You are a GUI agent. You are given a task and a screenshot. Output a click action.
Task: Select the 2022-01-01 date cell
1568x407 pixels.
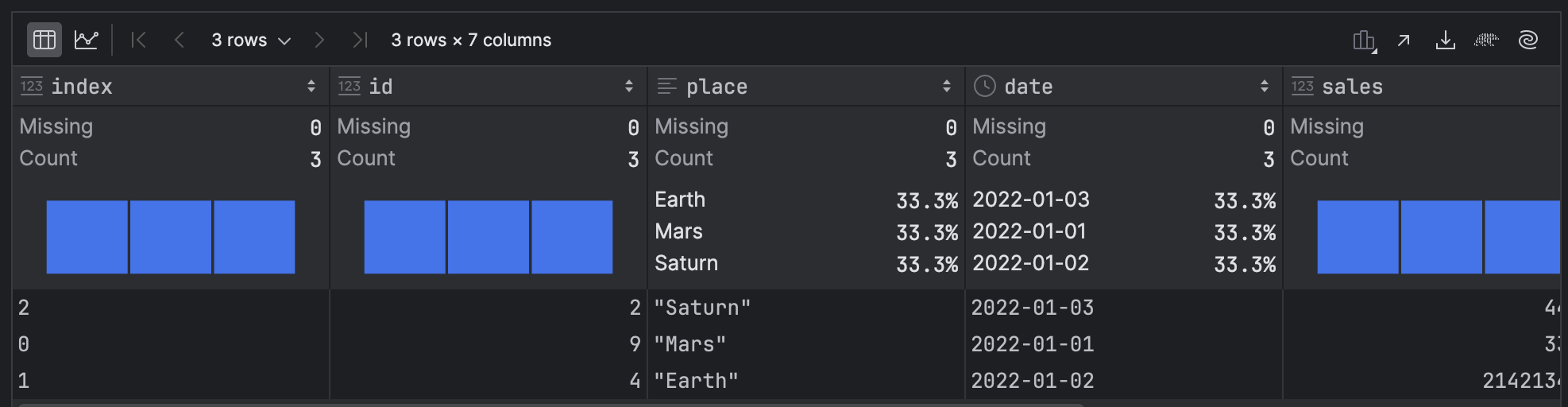[x=1033, y=344]
